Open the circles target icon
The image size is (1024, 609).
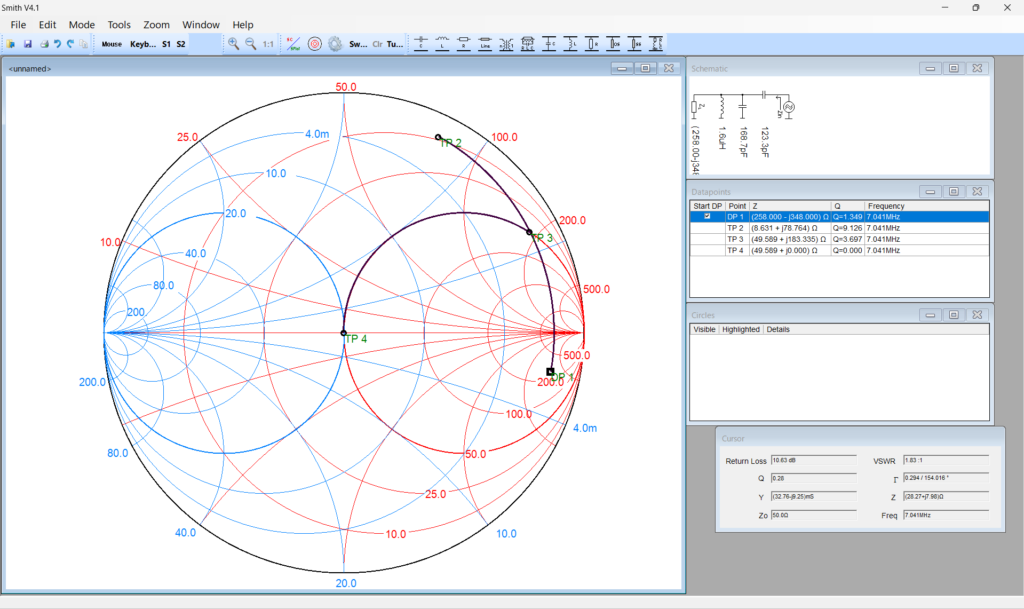pos(315,44)
